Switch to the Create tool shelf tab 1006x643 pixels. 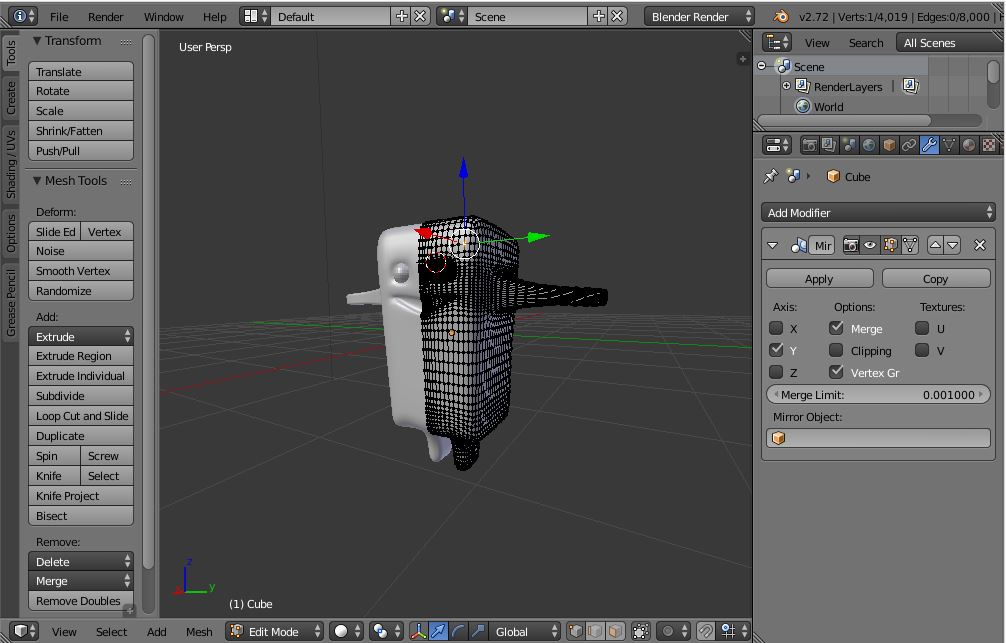pyautogui.click(x=11, y=98)
